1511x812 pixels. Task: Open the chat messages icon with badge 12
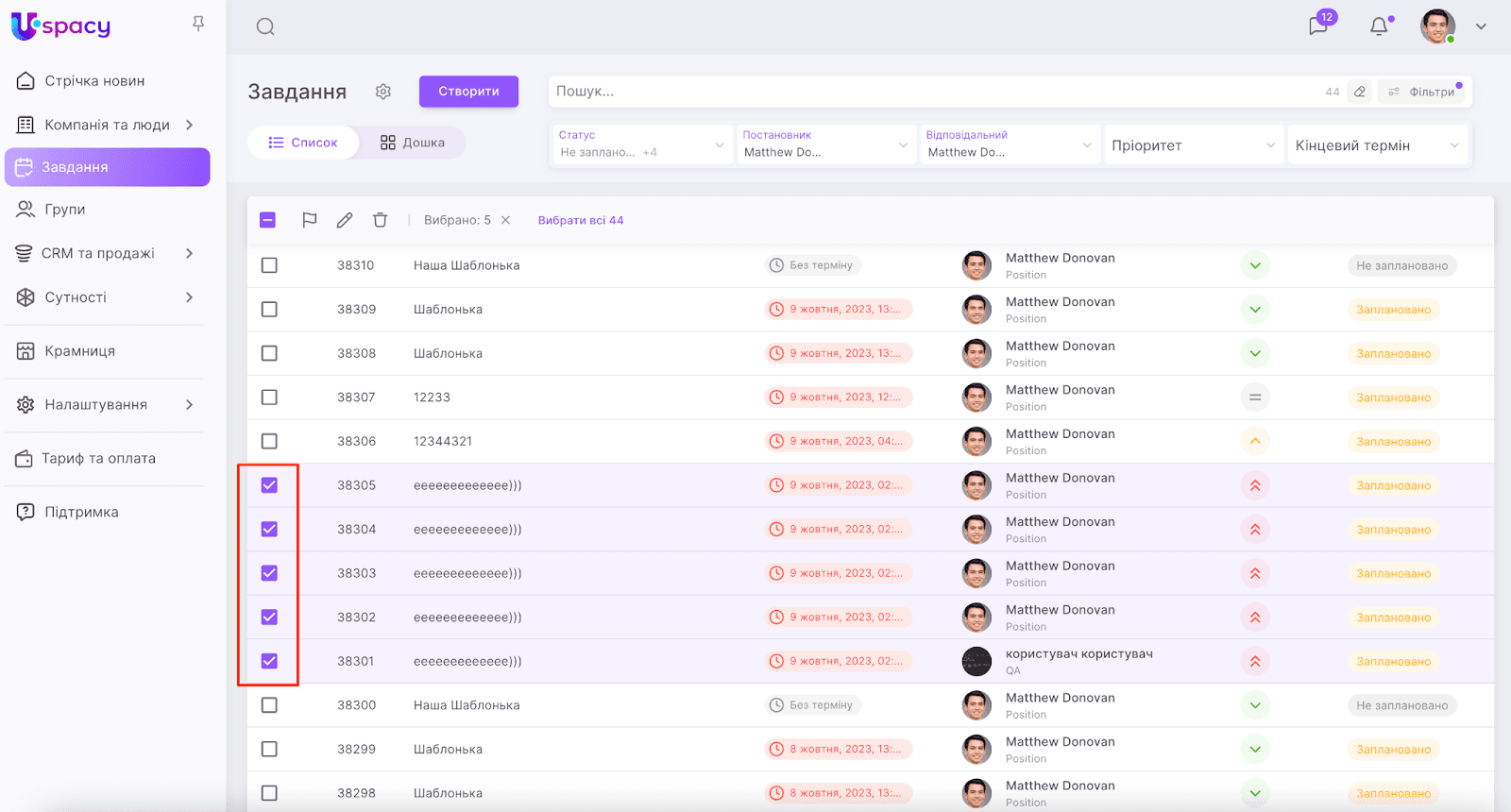(x=1318, y=26)
